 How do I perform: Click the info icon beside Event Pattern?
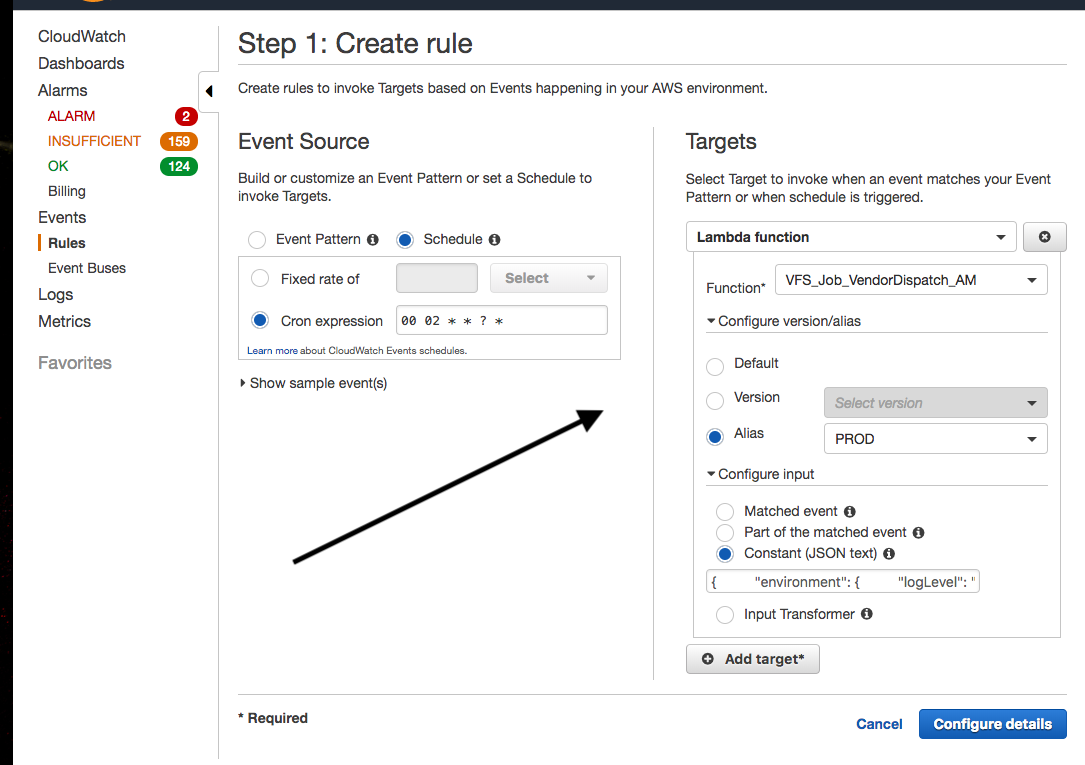[x=373, y=239]
